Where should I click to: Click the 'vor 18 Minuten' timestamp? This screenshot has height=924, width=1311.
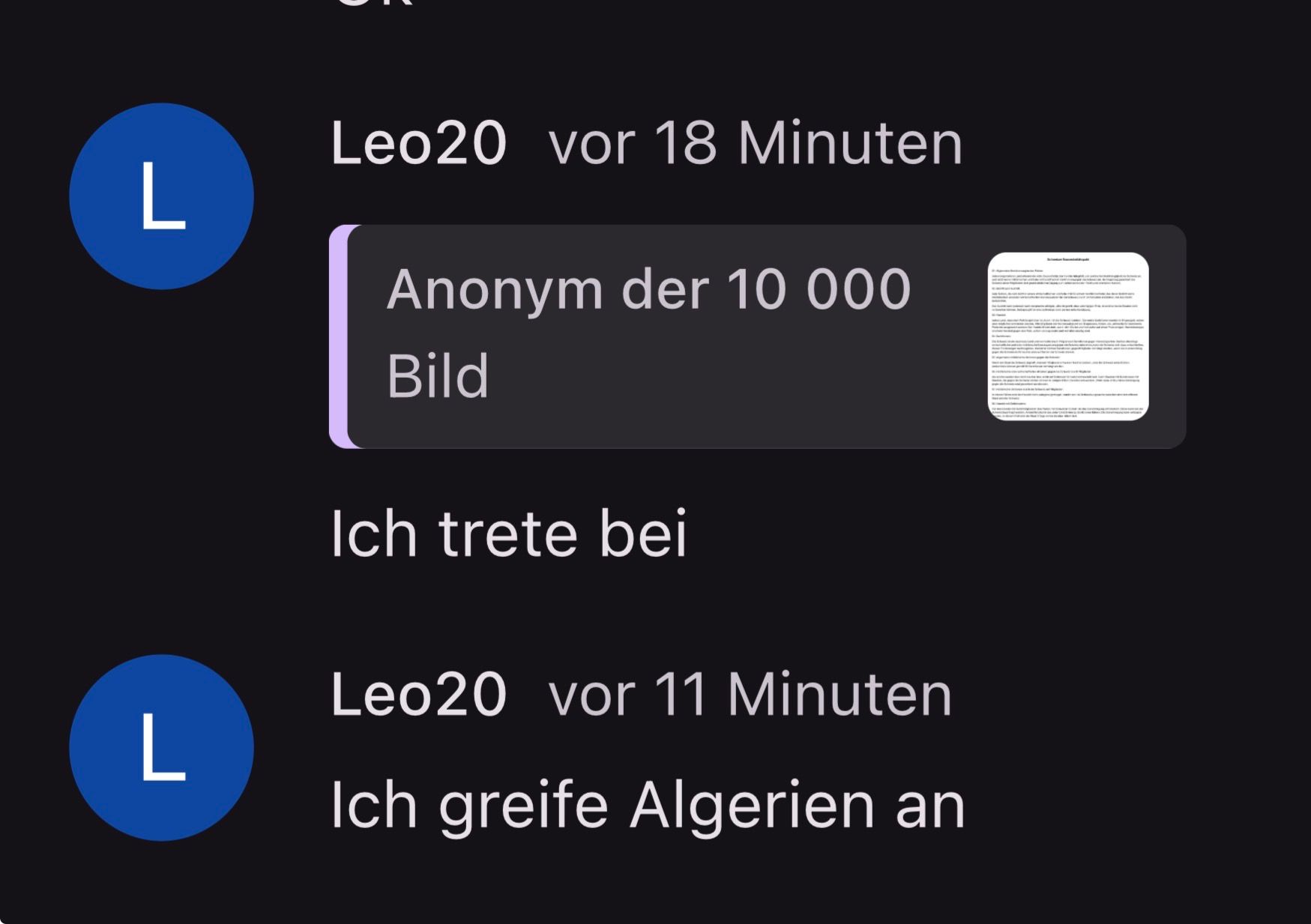756,142
